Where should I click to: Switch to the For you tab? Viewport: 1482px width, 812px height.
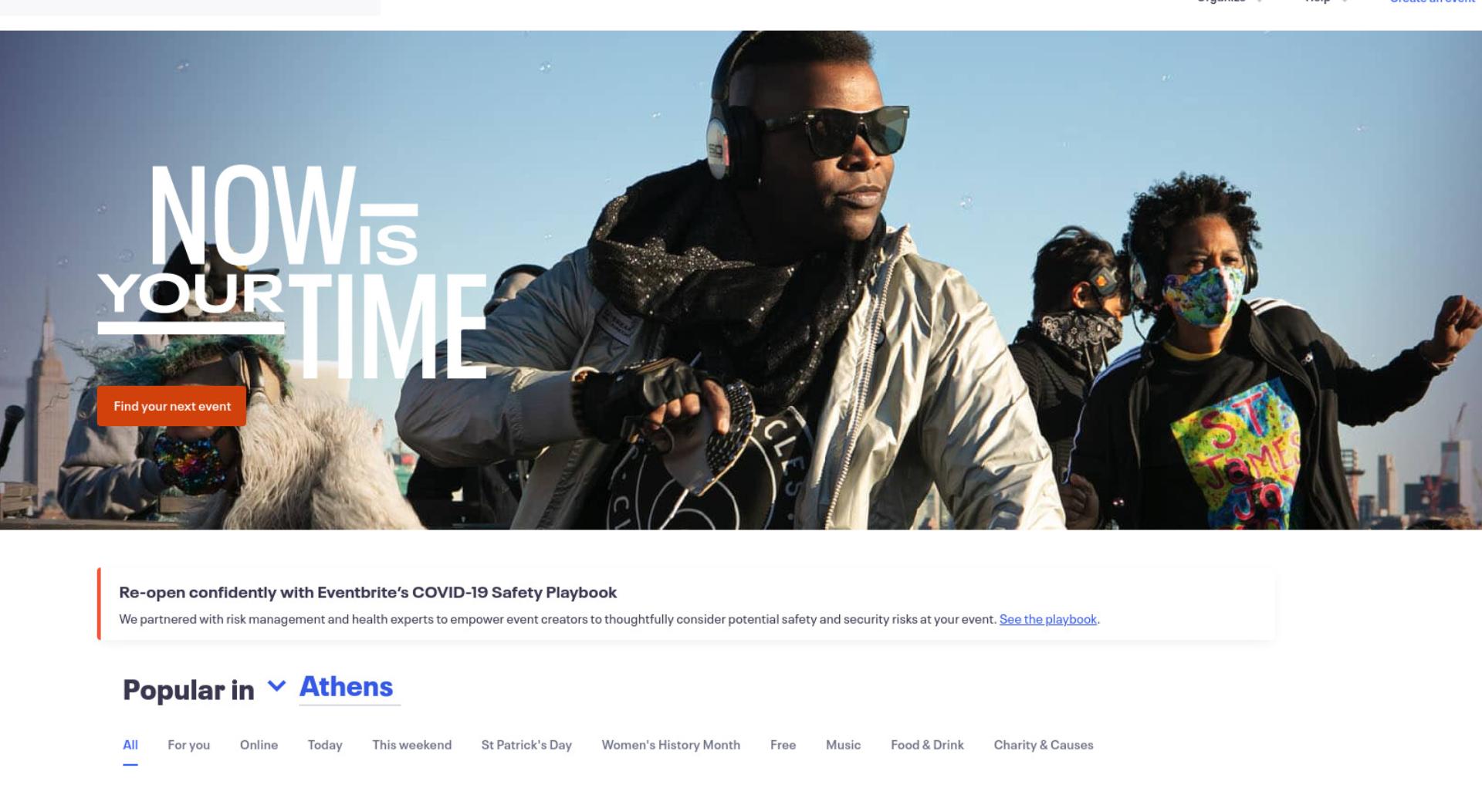pos(188,745)
